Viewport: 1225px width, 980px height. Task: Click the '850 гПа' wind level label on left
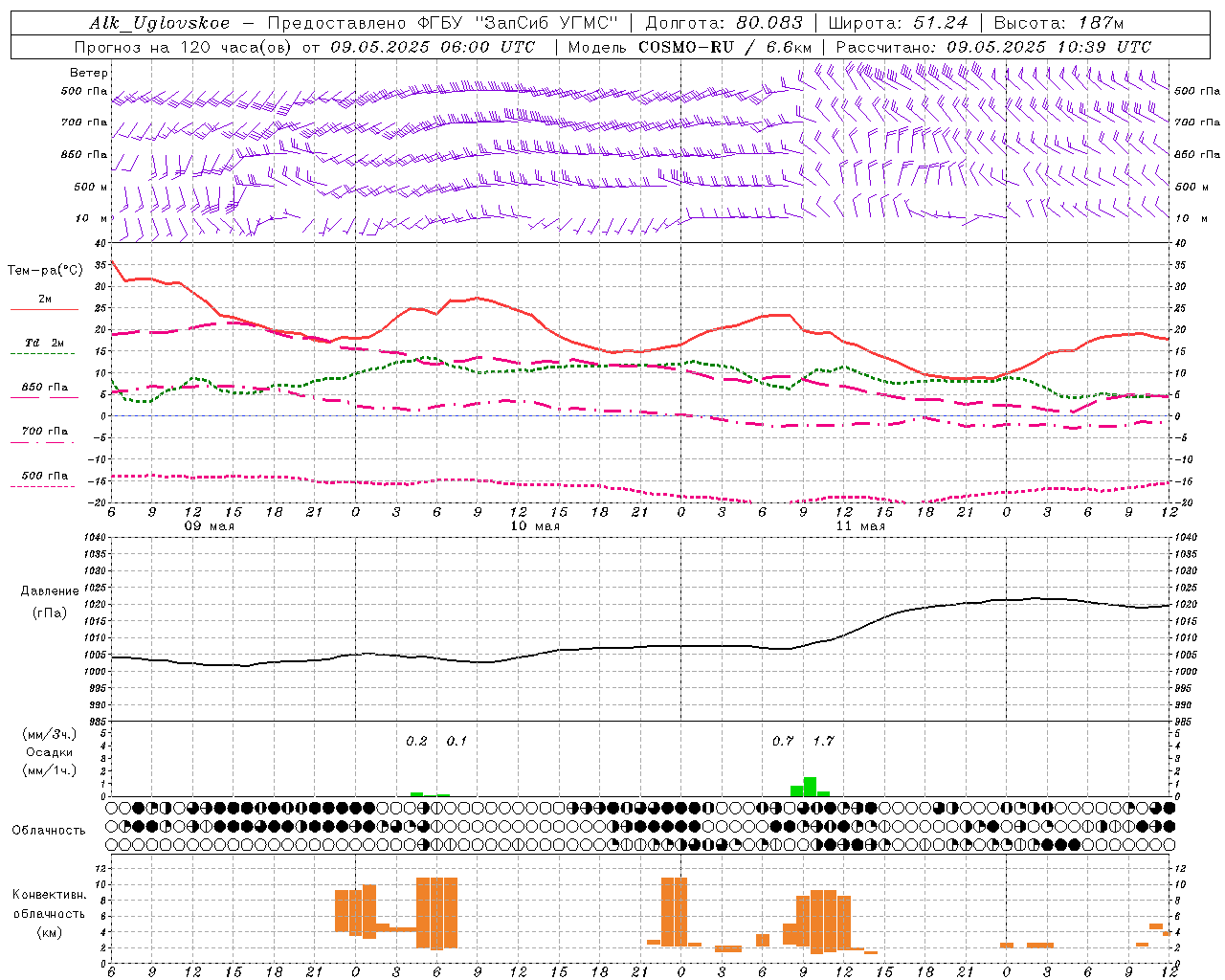pyautogui.click(x=84, y=154)
